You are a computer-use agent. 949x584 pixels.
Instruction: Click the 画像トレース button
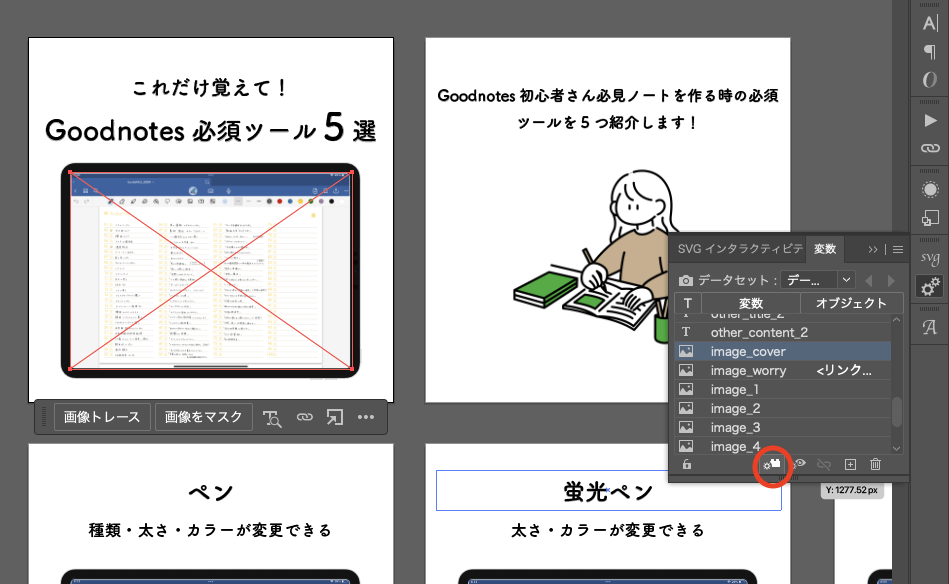pyautogui.click(x=102, y=417)
